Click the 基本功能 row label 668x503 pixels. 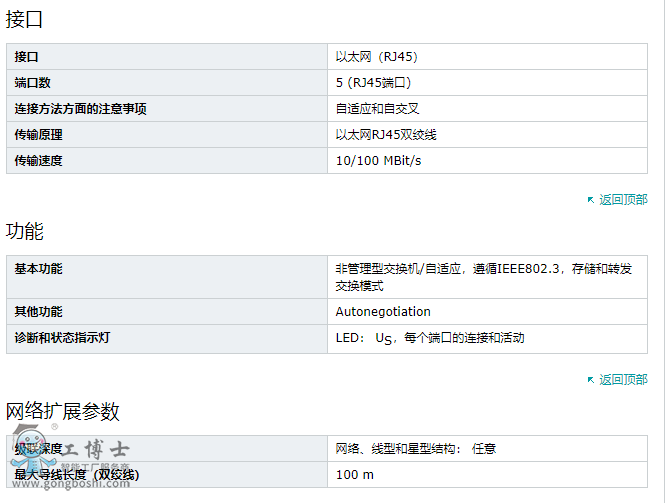[x=167, y=277]
